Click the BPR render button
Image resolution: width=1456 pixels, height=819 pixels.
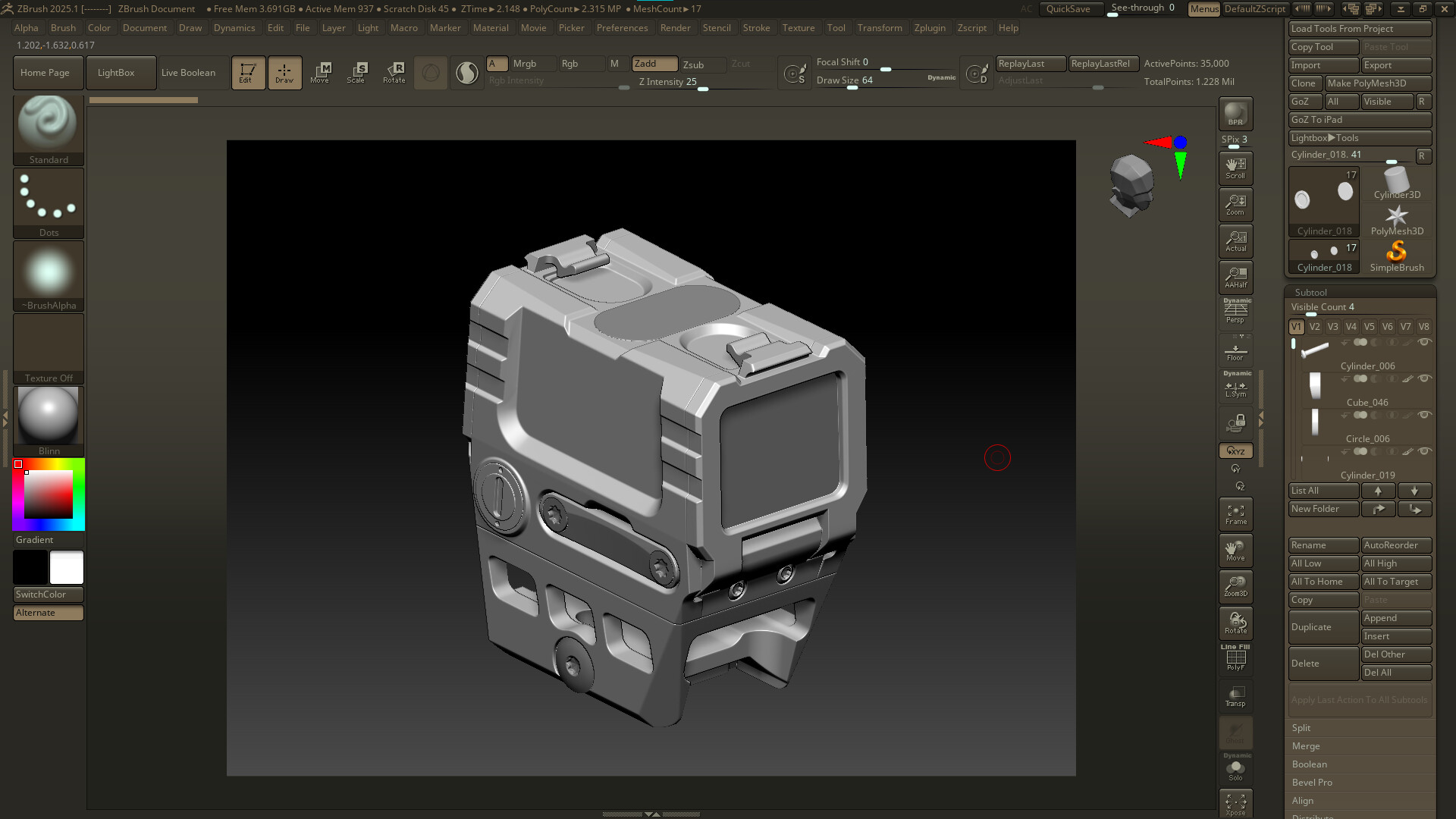coord(1235,114)
